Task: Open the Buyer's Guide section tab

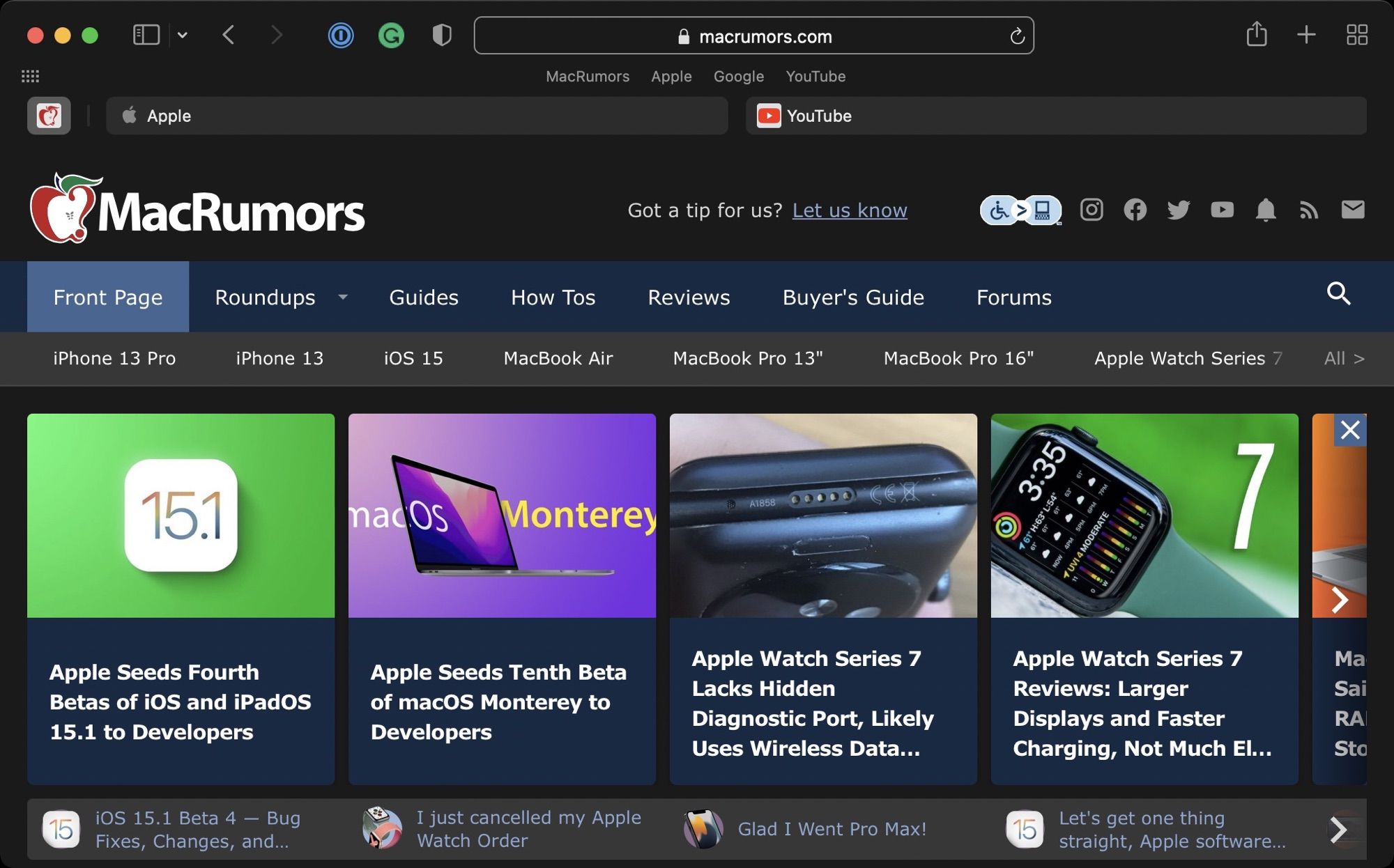Action: 853,297
